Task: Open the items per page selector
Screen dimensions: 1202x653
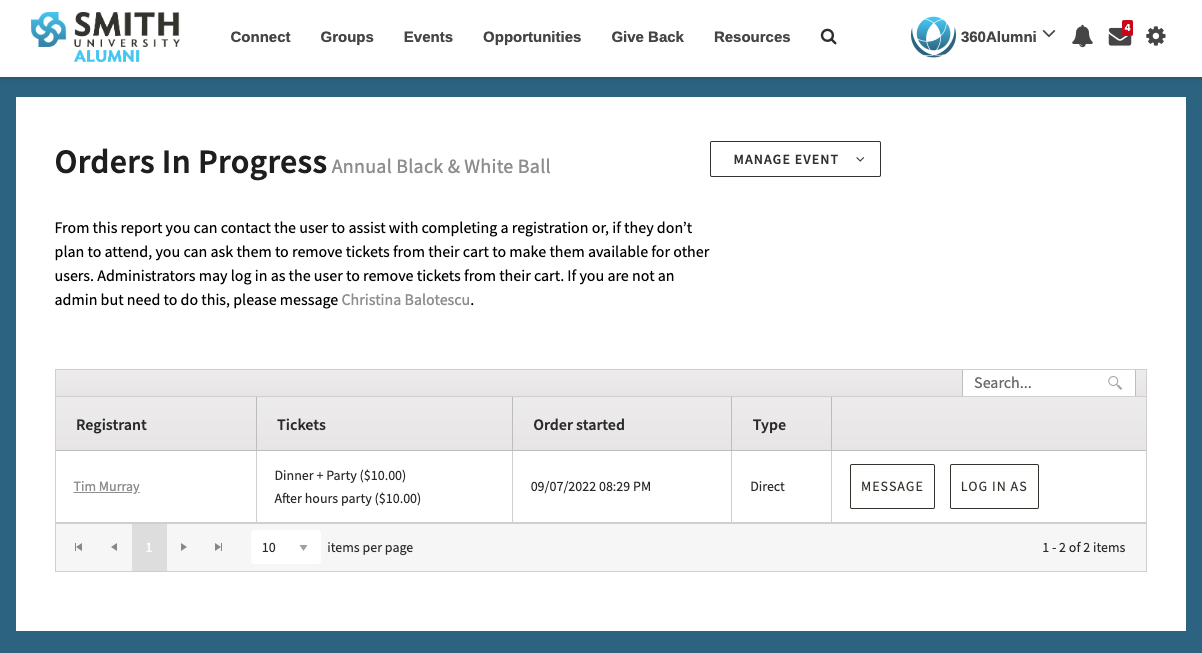Action: 285,547
